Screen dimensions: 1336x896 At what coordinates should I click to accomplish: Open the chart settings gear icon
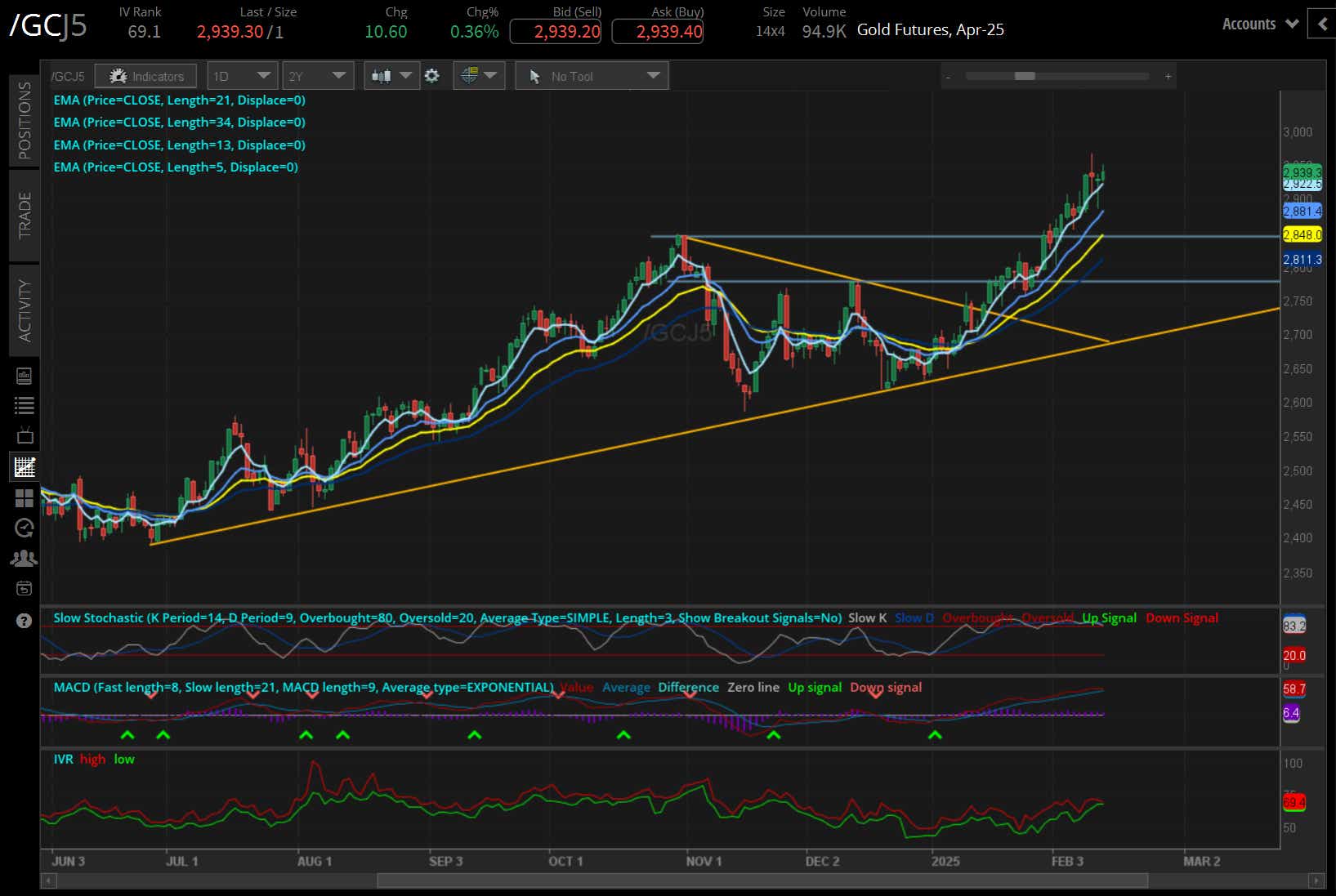tap(432, 75)
